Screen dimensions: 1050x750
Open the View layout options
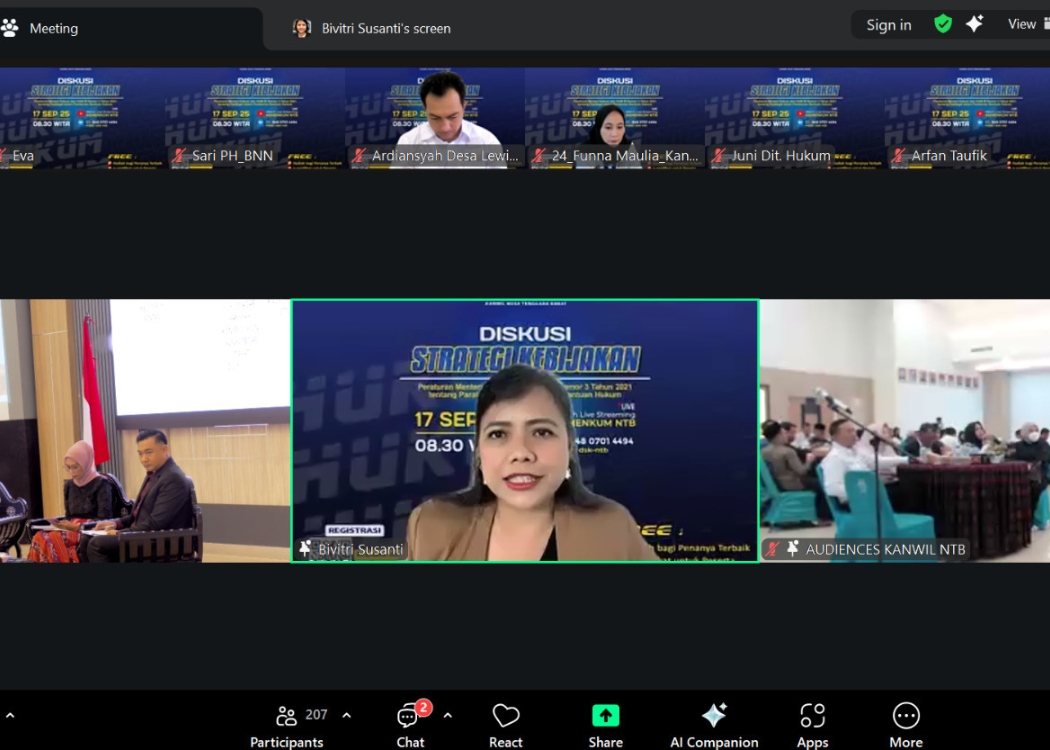pyautogui.click(x=1022, y=24)
